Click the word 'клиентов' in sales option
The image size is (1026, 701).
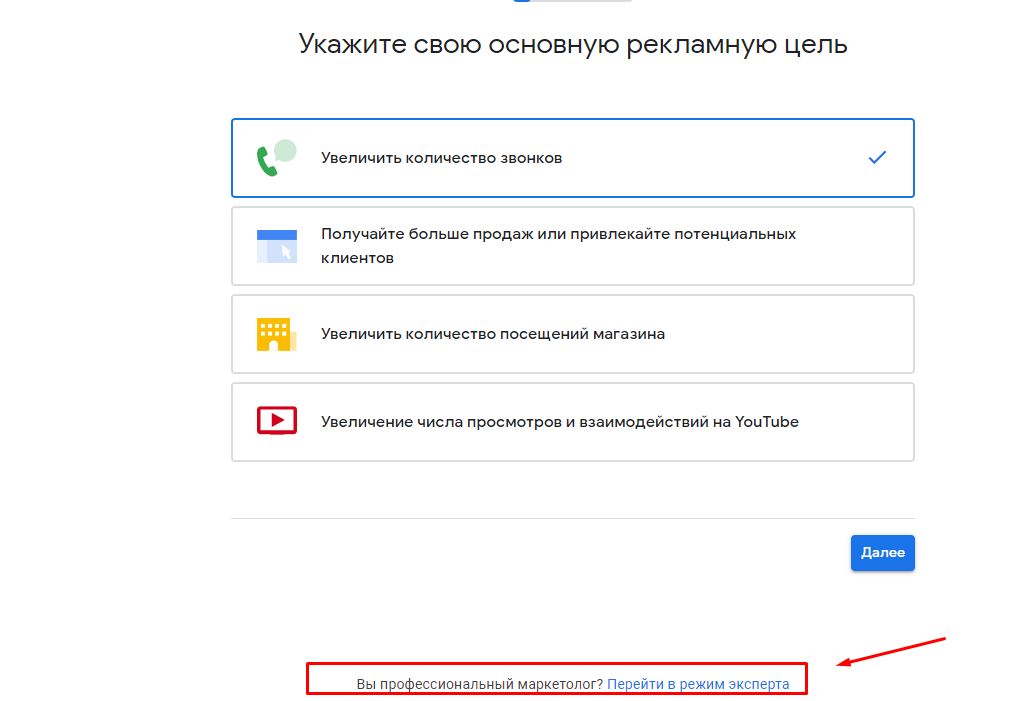click(x=357, y=258)
